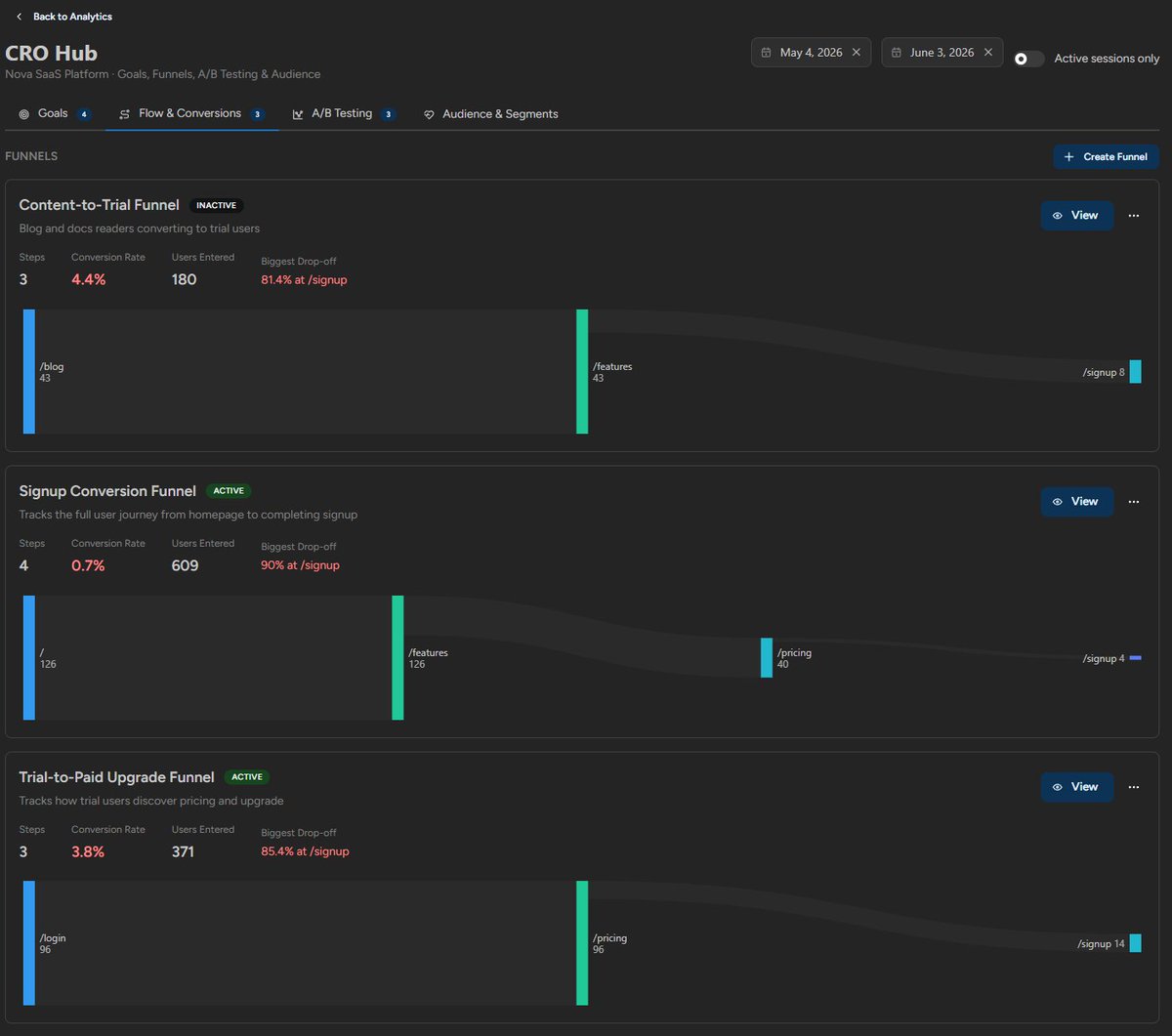Click the 180 users entered value
The width and height of the screenshot is (1172, 1036).
click(x=184, y=279)
